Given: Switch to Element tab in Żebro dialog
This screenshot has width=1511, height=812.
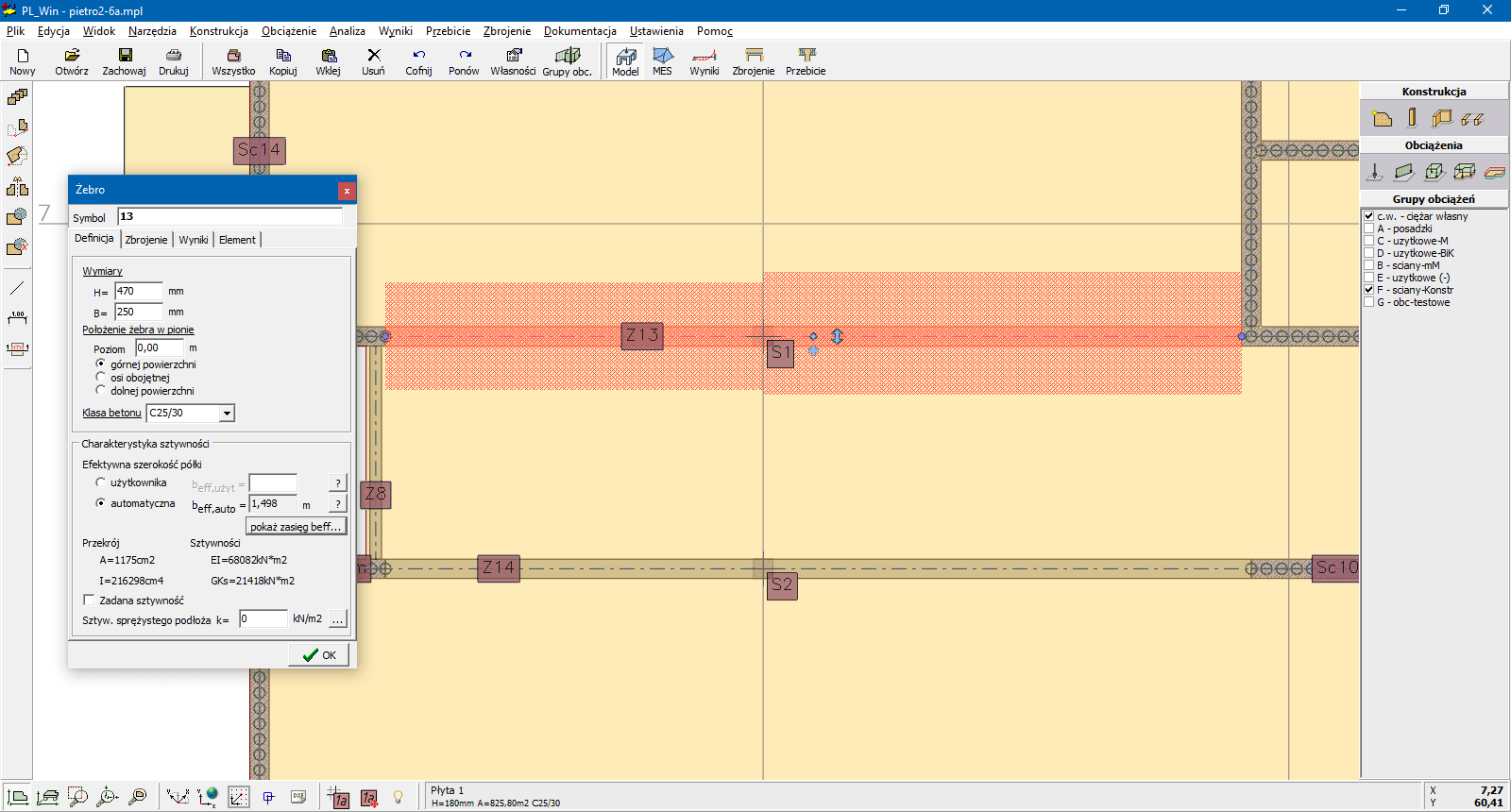Looking at the screenshot, I should click(x=237, y=240).
